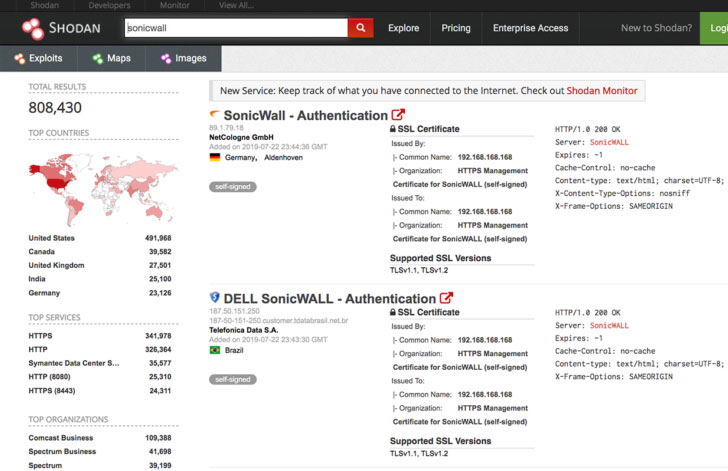This screenshot has width=728, height=471.
Task: Select NetCologne GmbH organization
Action: pos(241,137)
